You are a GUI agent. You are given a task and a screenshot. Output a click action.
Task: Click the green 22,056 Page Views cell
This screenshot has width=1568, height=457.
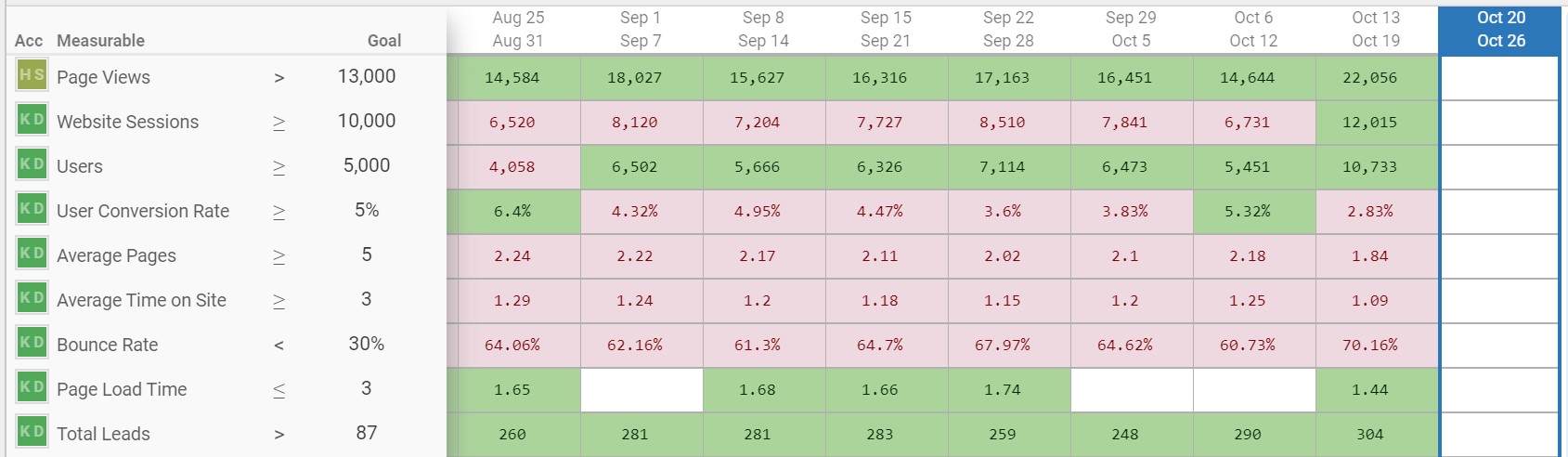click(1369, 78)
